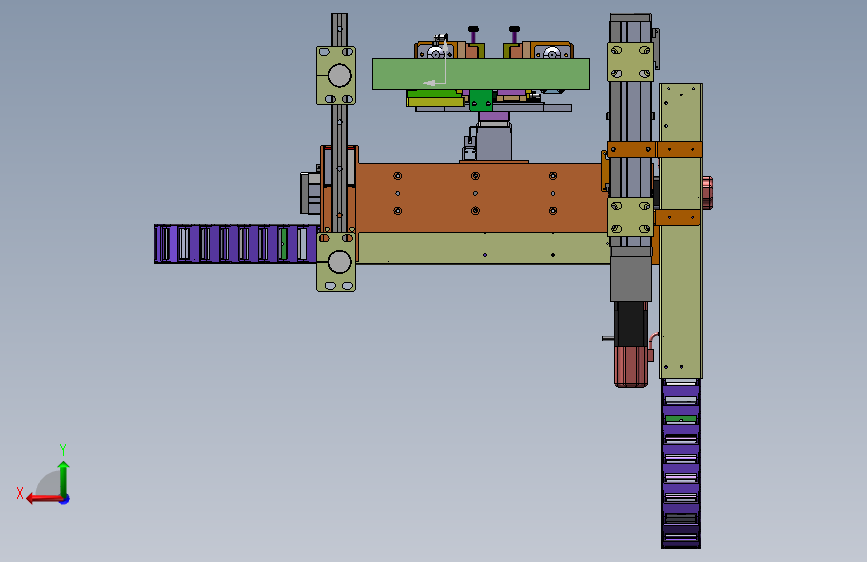
Task: Select the yellow plate beneath the green plate
Action: coord(435,102)
